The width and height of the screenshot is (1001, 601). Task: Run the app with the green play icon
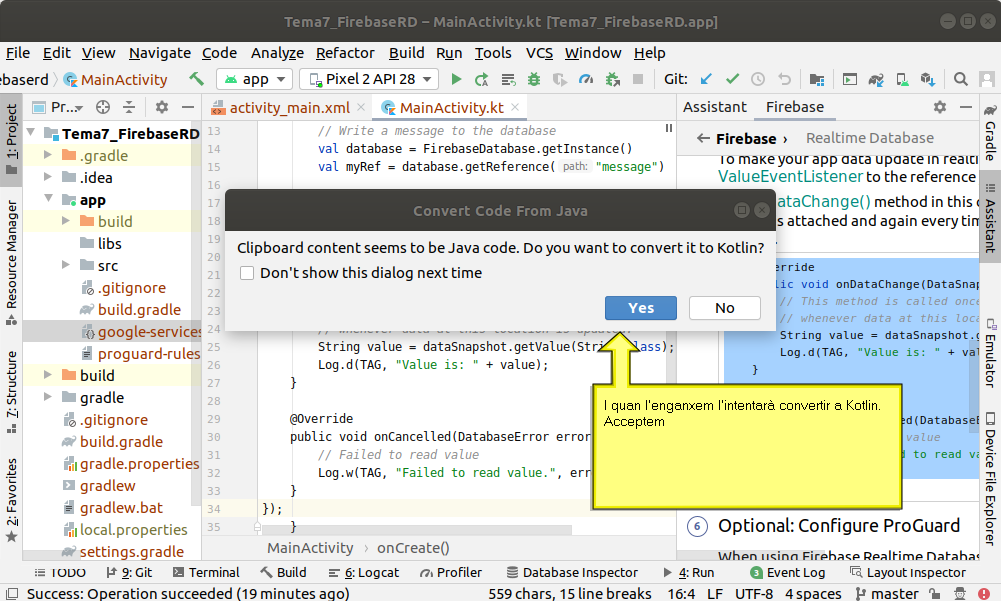pos(456,79)
